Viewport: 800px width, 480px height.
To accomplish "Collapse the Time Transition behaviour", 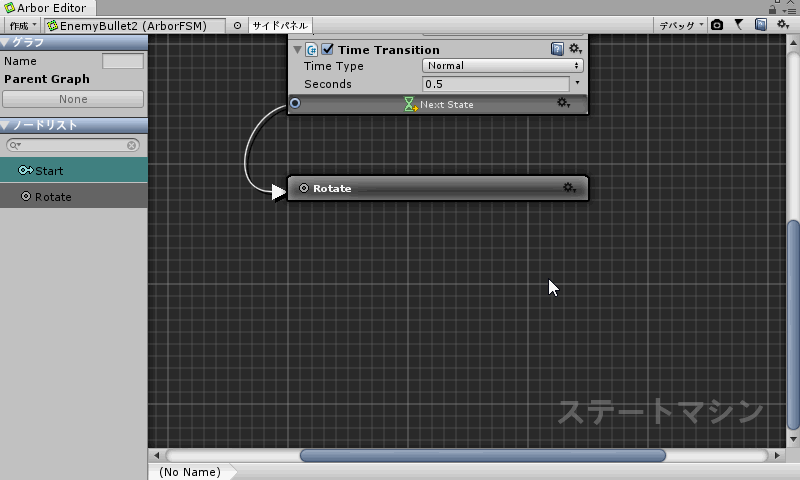I will (x=297, y=50).
